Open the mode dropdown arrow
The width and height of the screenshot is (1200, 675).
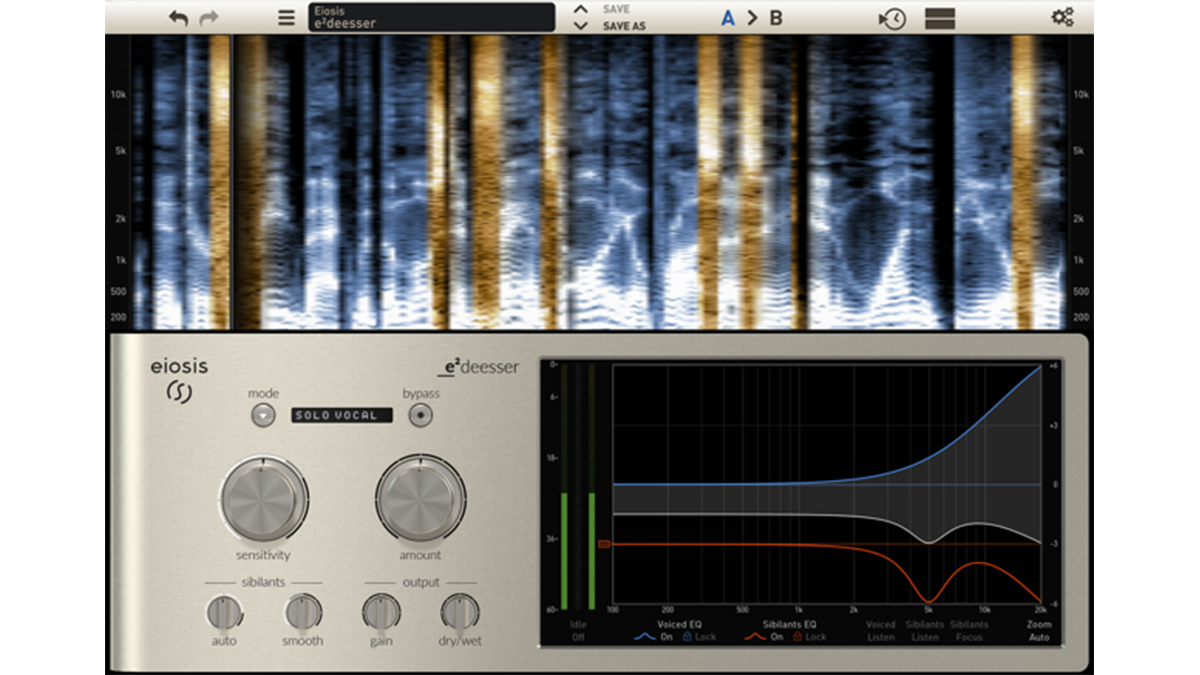[x=263, y=415]
